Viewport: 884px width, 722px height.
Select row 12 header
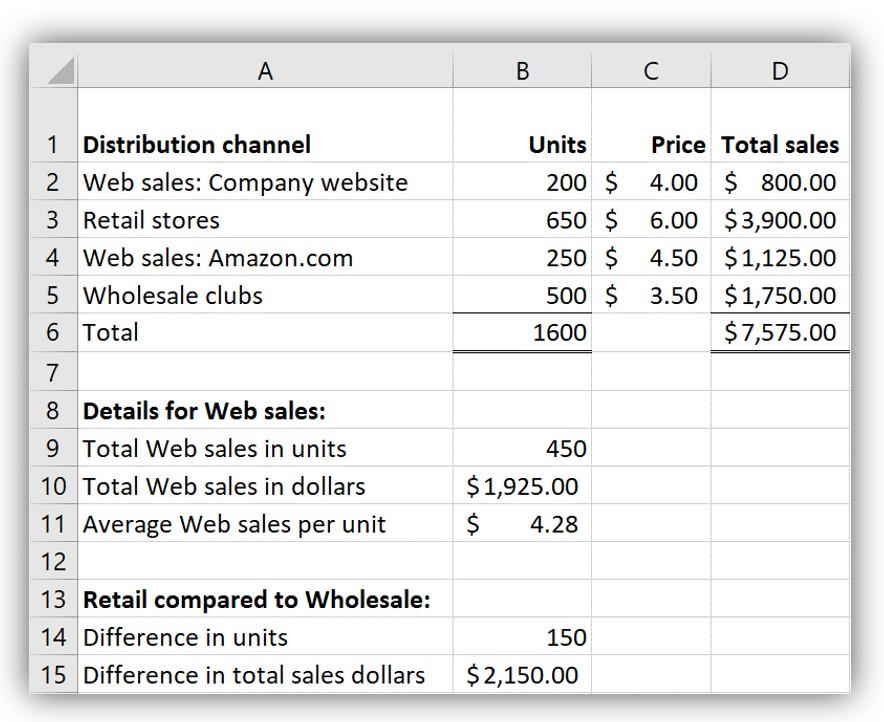[53, 561]
